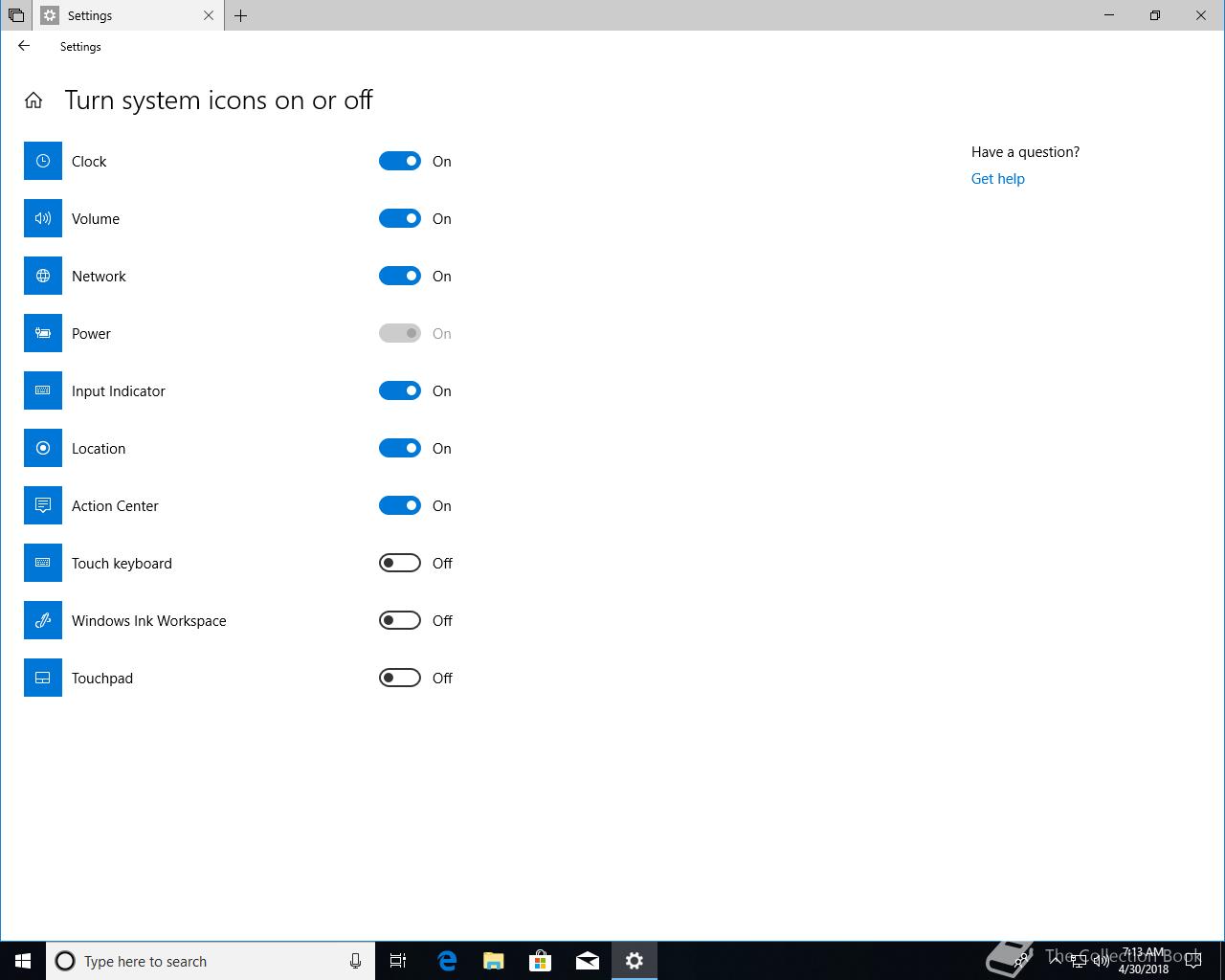Turn off the Network toggle
This screenshot has width=1225, height=980.
pos(400,276)
